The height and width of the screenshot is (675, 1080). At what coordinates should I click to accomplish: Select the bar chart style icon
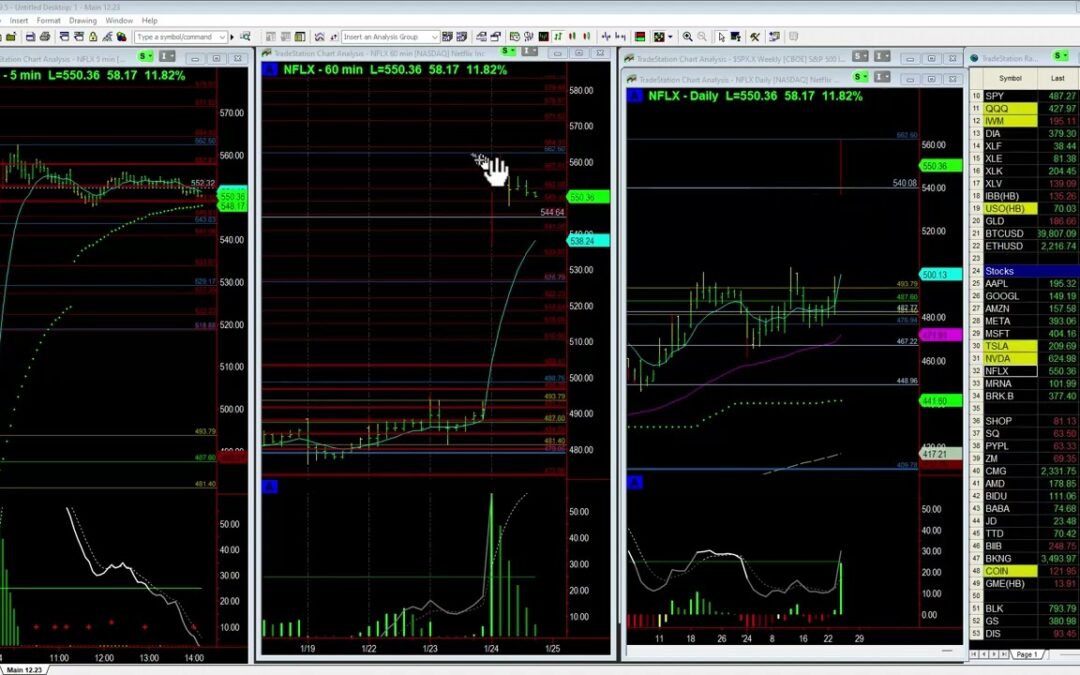coord(559,37)
